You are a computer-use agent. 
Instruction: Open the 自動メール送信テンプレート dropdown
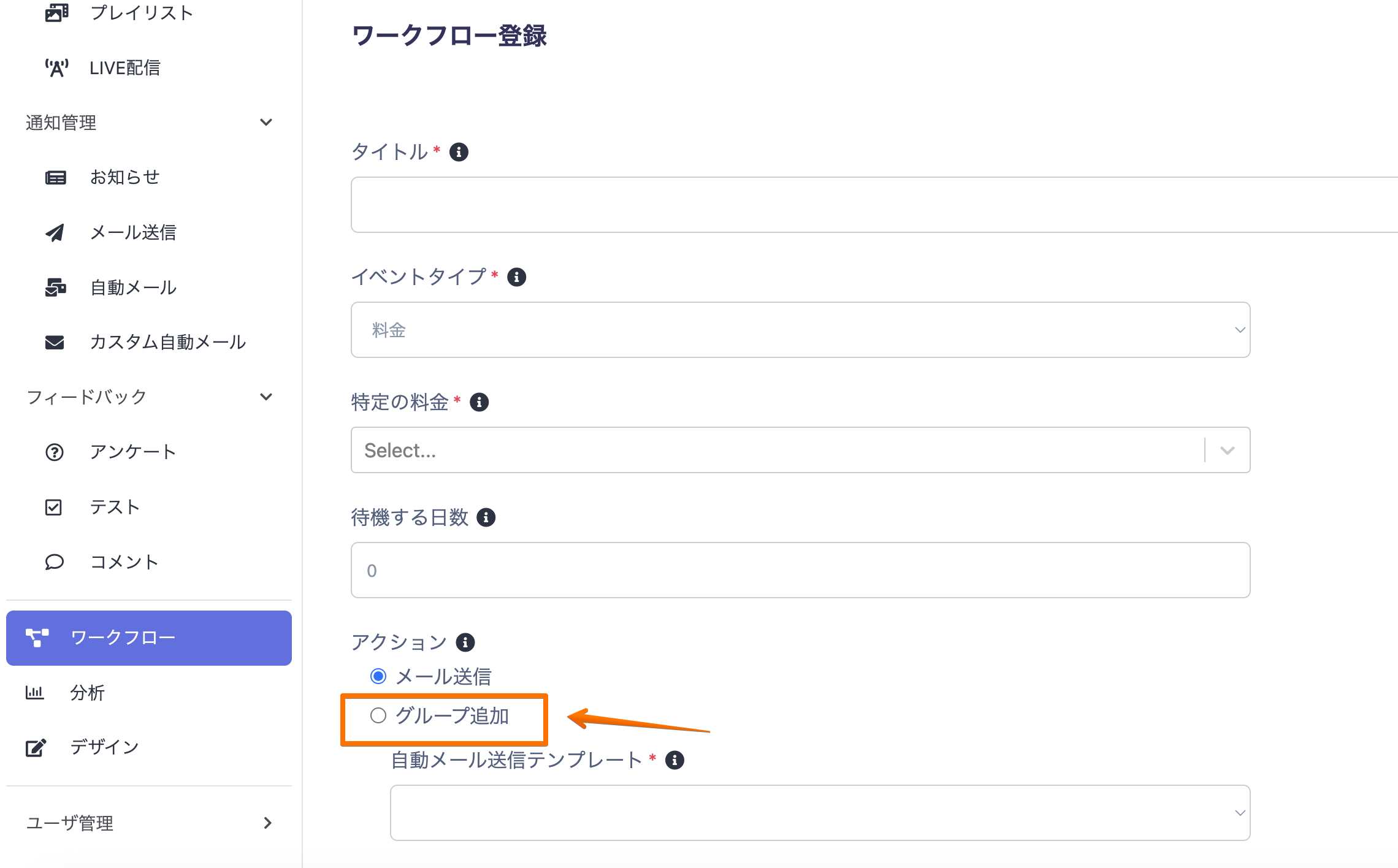(820, 813)
